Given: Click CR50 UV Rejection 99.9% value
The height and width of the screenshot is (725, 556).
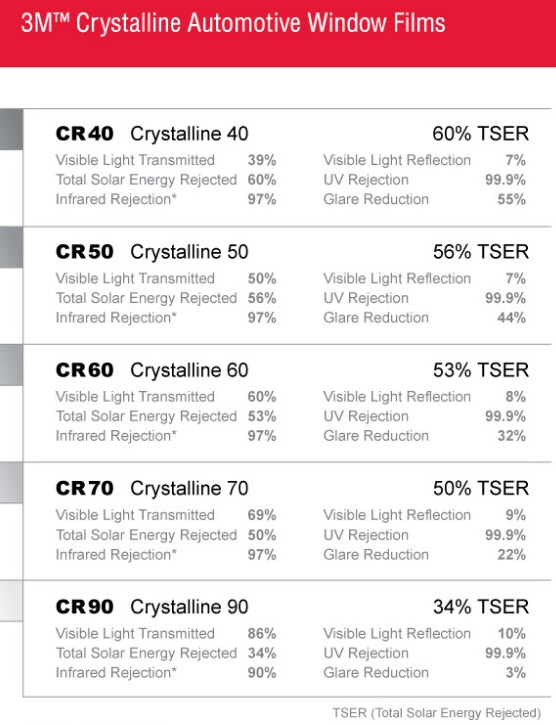Looking at the screenshot, I should tap(505, 298).
